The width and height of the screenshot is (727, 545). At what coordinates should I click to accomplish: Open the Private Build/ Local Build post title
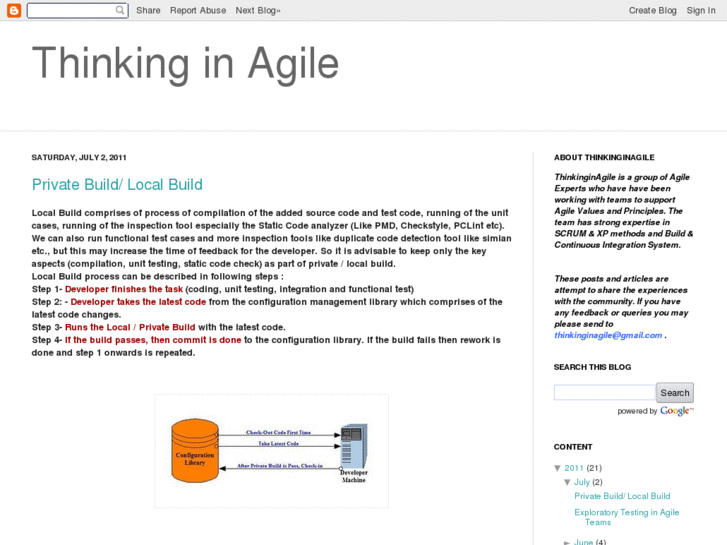[x=117, y=184]
